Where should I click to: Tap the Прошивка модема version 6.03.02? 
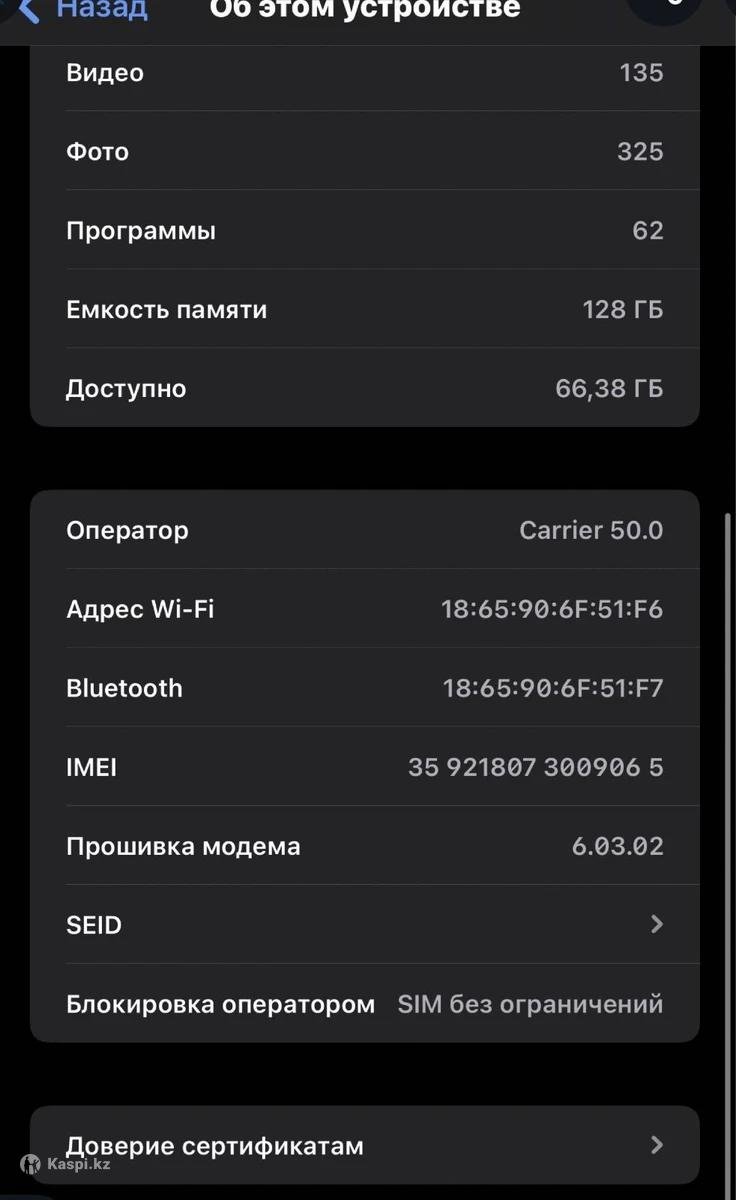617,846
